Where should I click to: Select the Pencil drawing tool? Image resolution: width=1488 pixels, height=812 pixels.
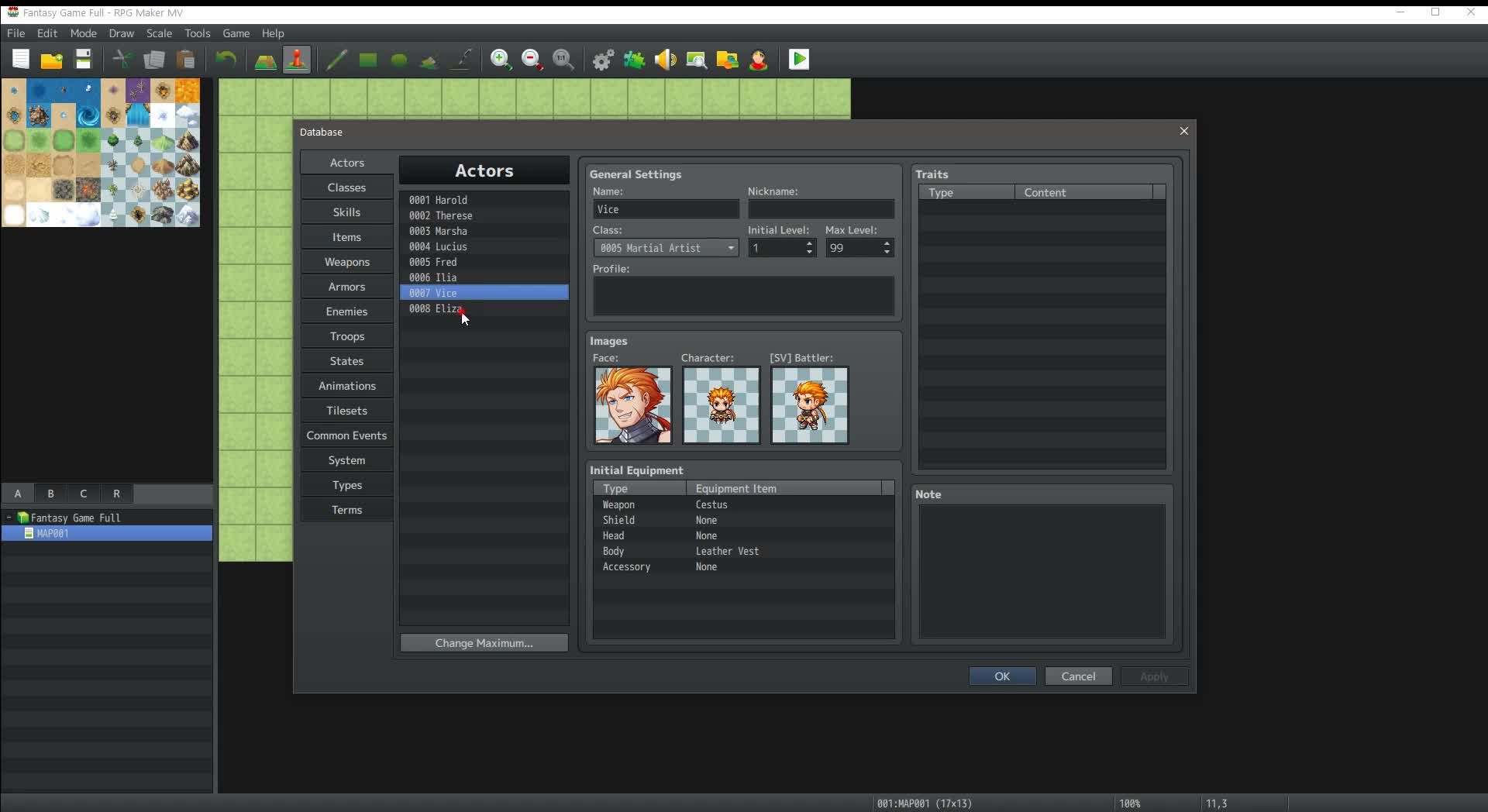[x=336, y=60]
